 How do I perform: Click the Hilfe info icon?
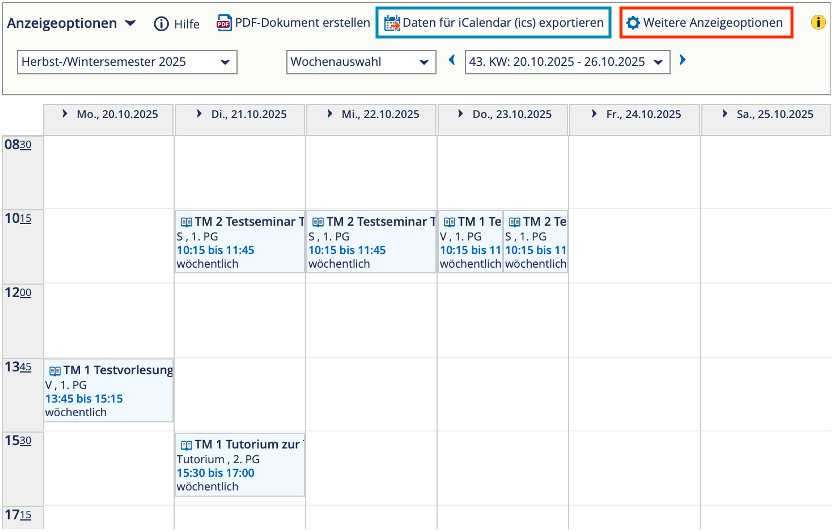tap(161, 24)
